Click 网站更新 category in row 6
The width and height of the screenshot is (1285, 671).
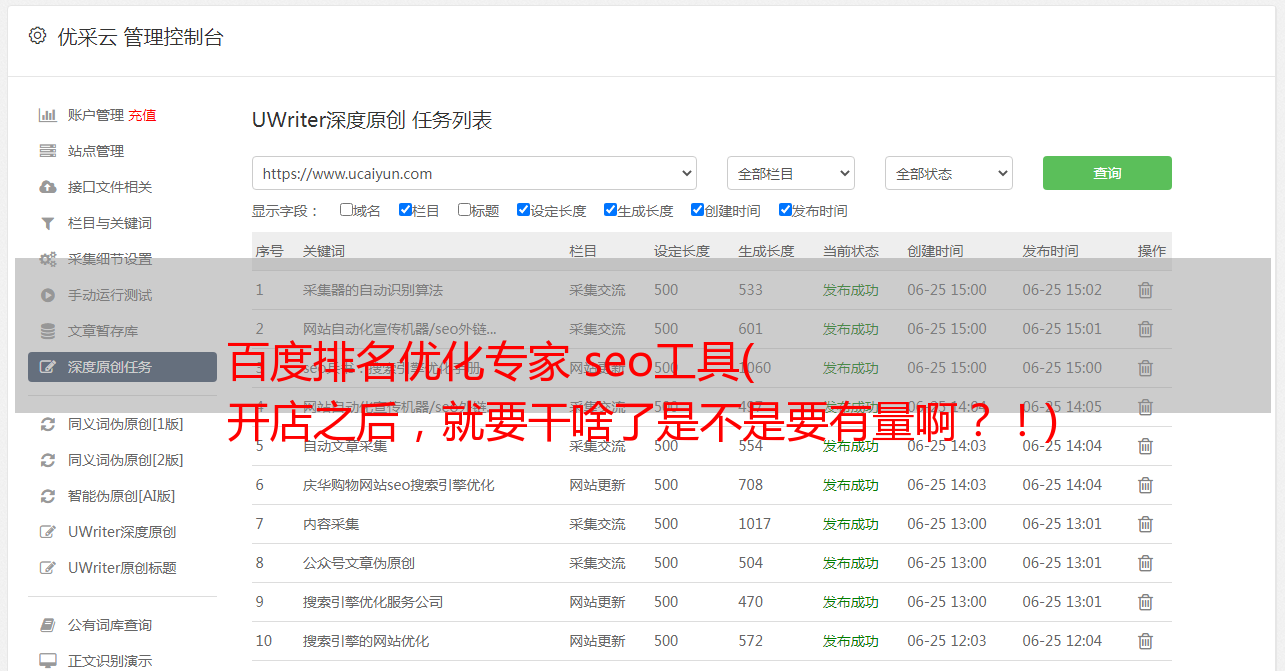tap(597, 485)
